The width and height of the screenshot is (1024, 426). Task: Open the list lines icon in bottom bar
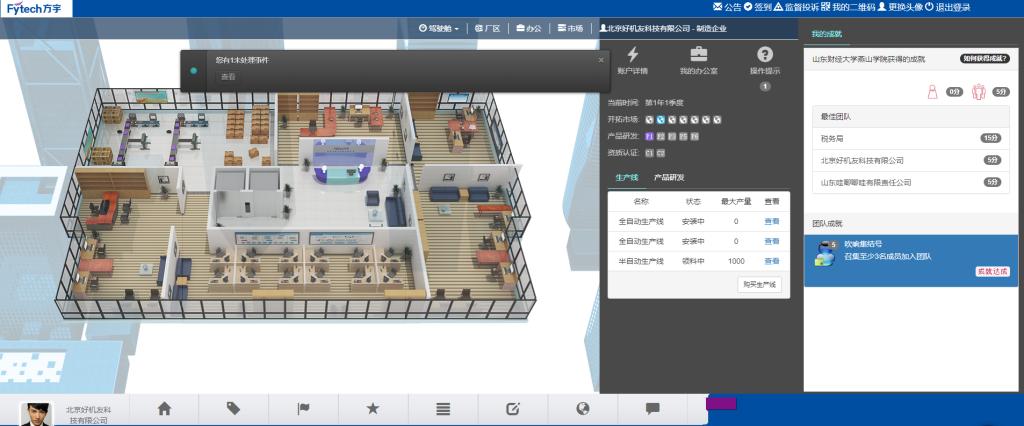click(443, 408)
